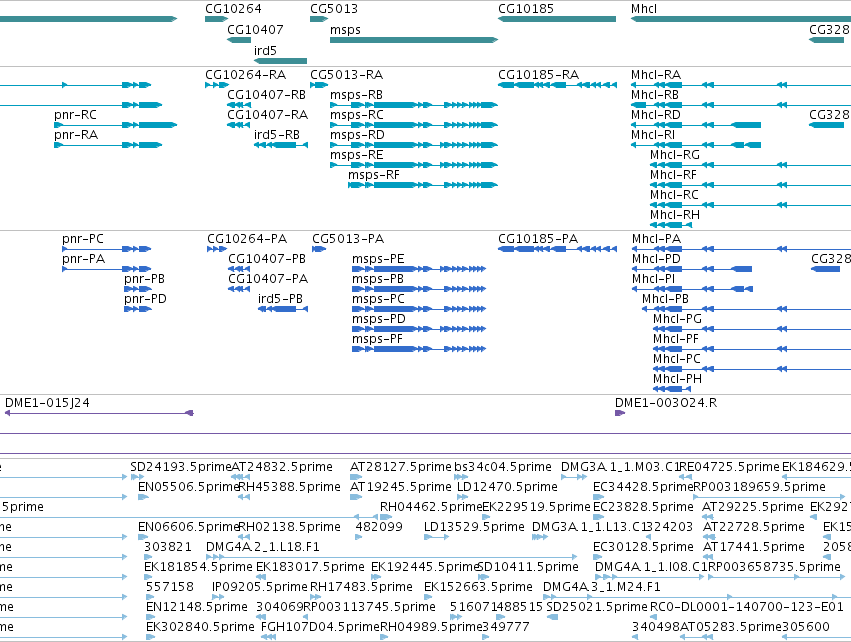
Task: Open the CG5013 gene label
Action: point(334,9)
